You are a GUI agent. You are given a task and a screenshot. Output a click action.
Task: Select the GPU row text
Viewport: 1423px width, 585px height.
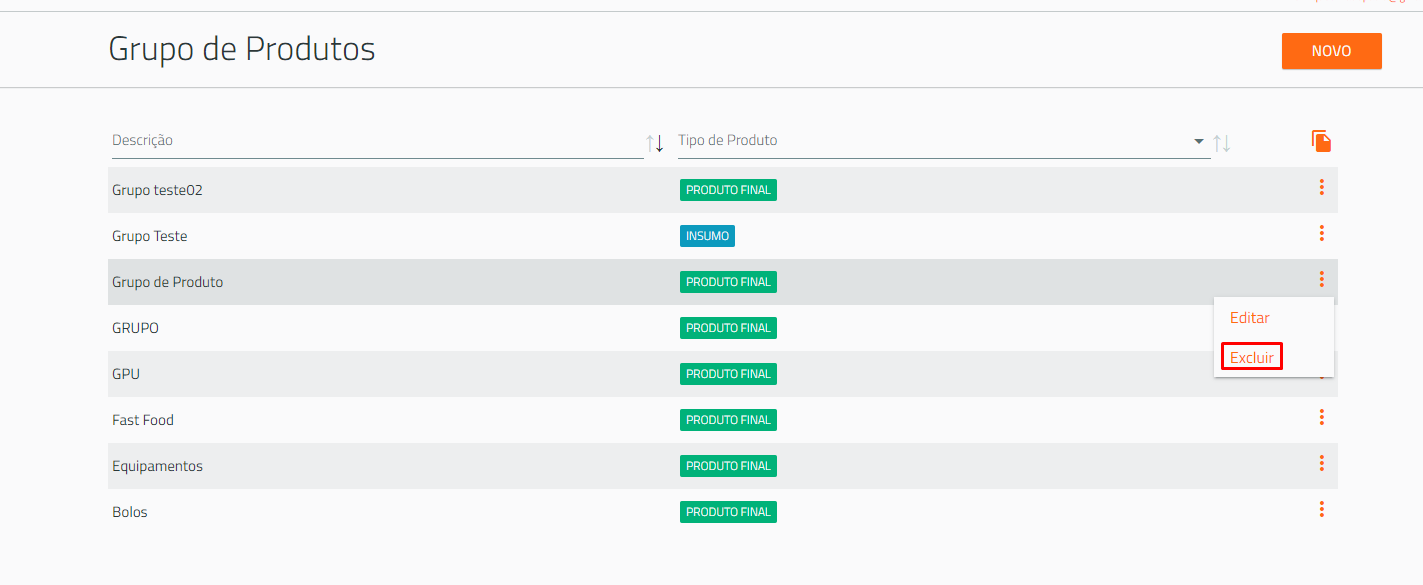click(126, 374)
